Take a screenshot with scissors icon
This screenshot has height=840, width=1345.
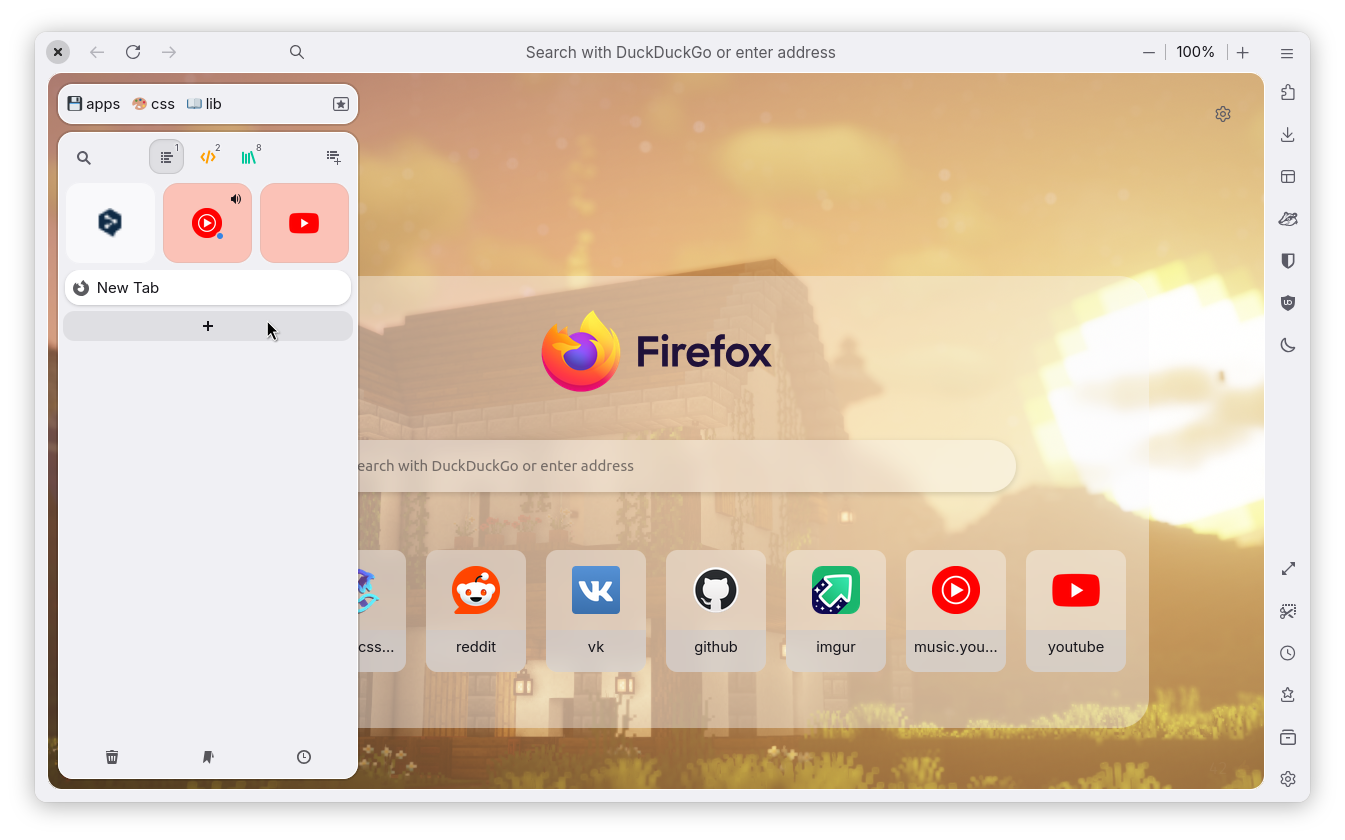[1288, 611]
